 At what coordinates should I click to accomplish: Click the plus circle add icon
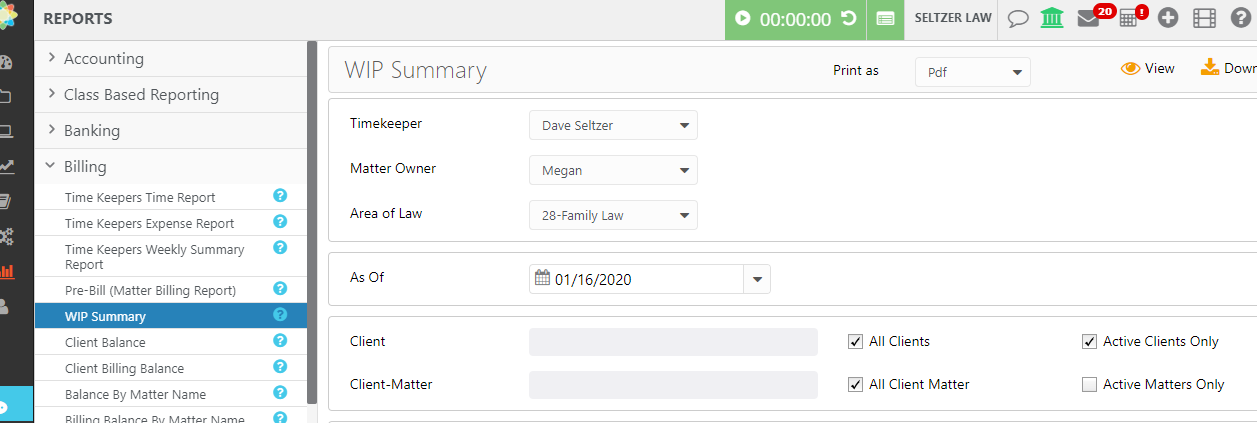tap(1167, 19)
